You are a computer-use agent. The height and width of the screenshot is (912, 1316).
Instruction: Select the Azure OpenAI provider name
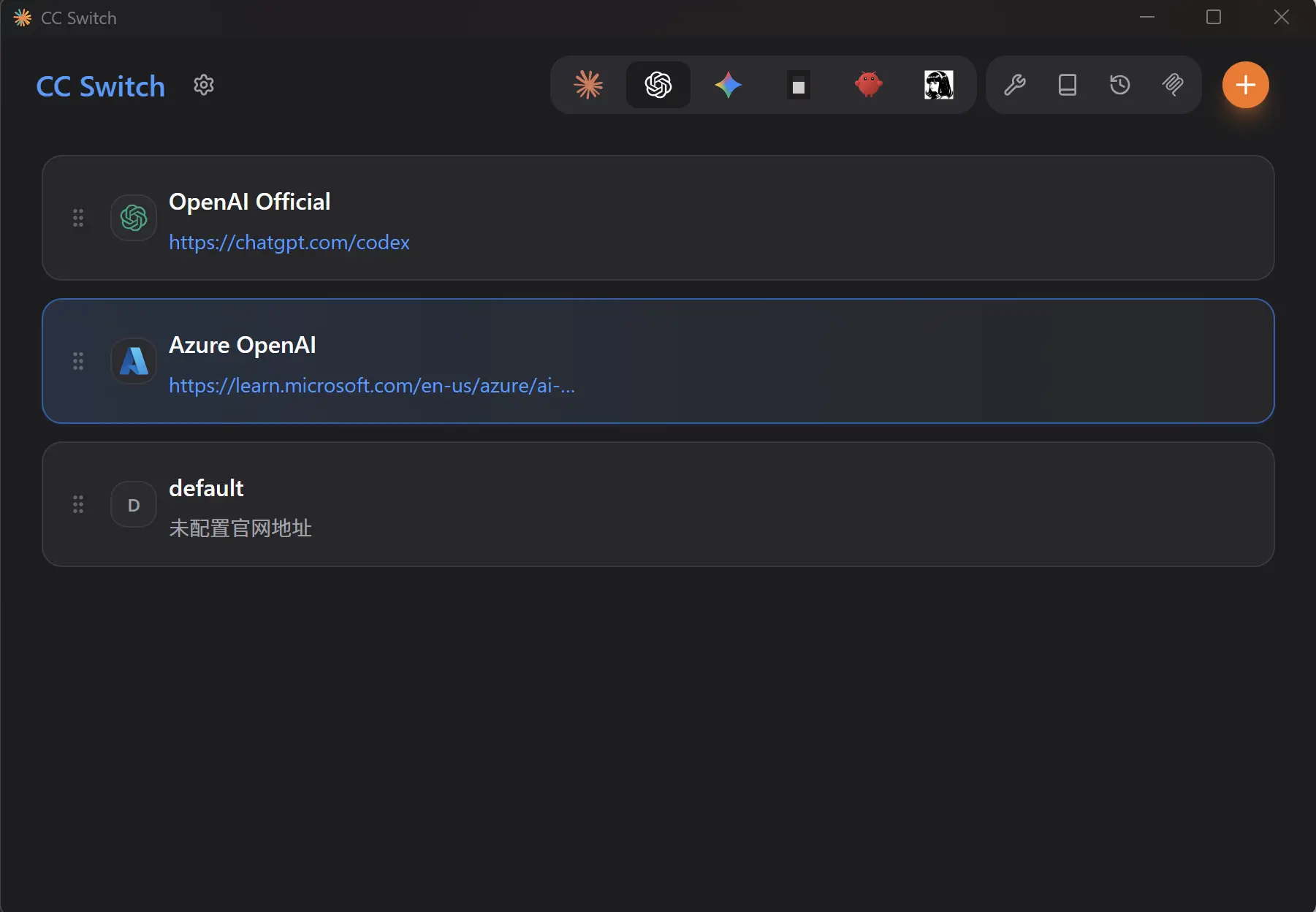point(243,345)
